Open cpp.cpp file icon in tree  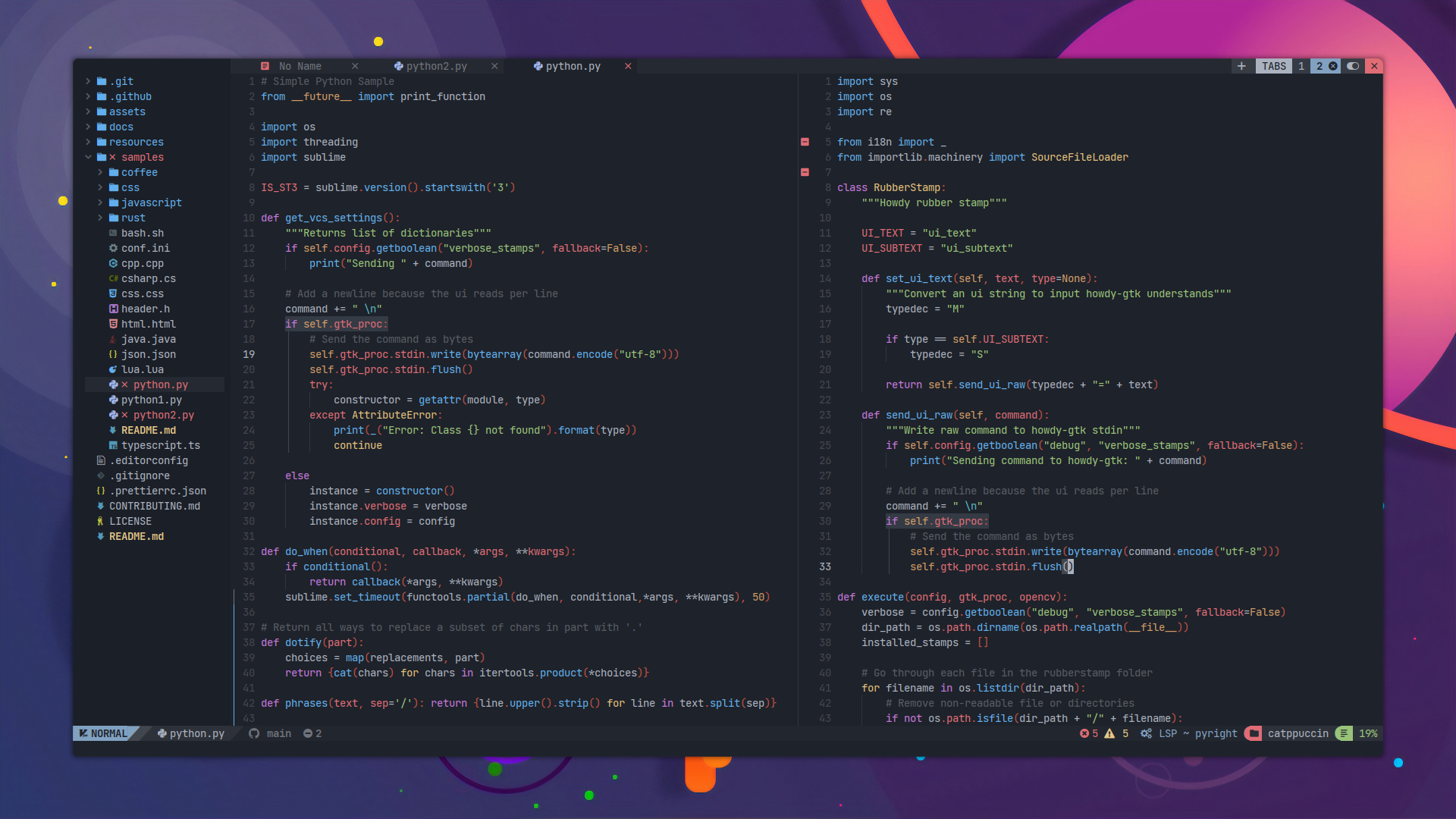[113, 263]
